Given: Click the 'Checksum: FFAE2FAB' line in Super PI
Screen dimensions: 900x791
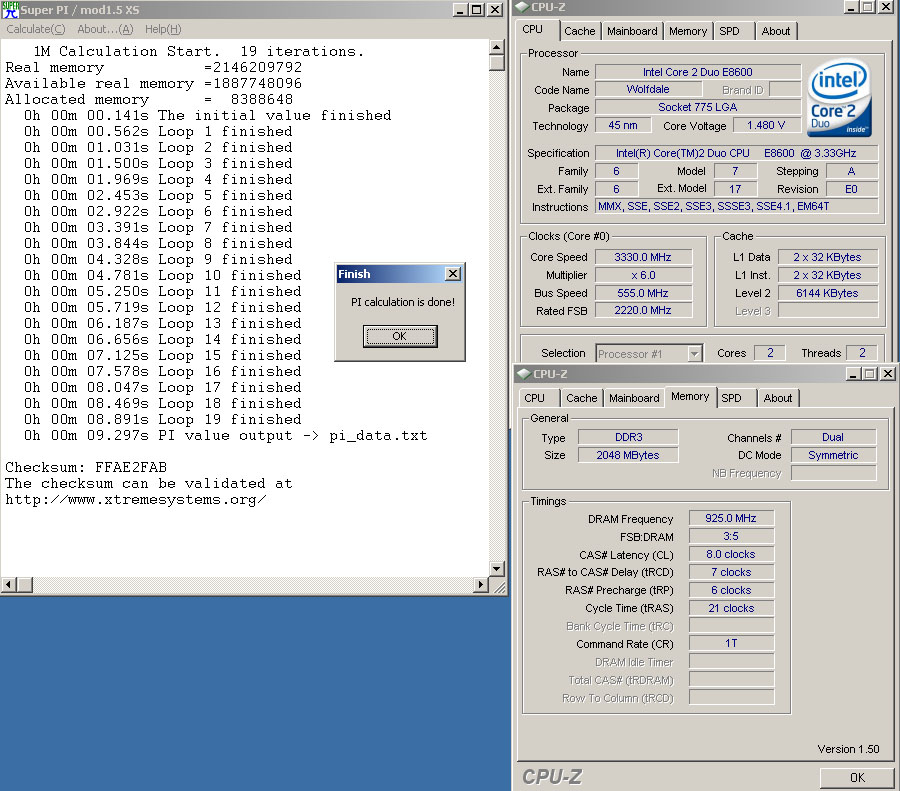Looking at the screenshot, I should coord(86,467).
